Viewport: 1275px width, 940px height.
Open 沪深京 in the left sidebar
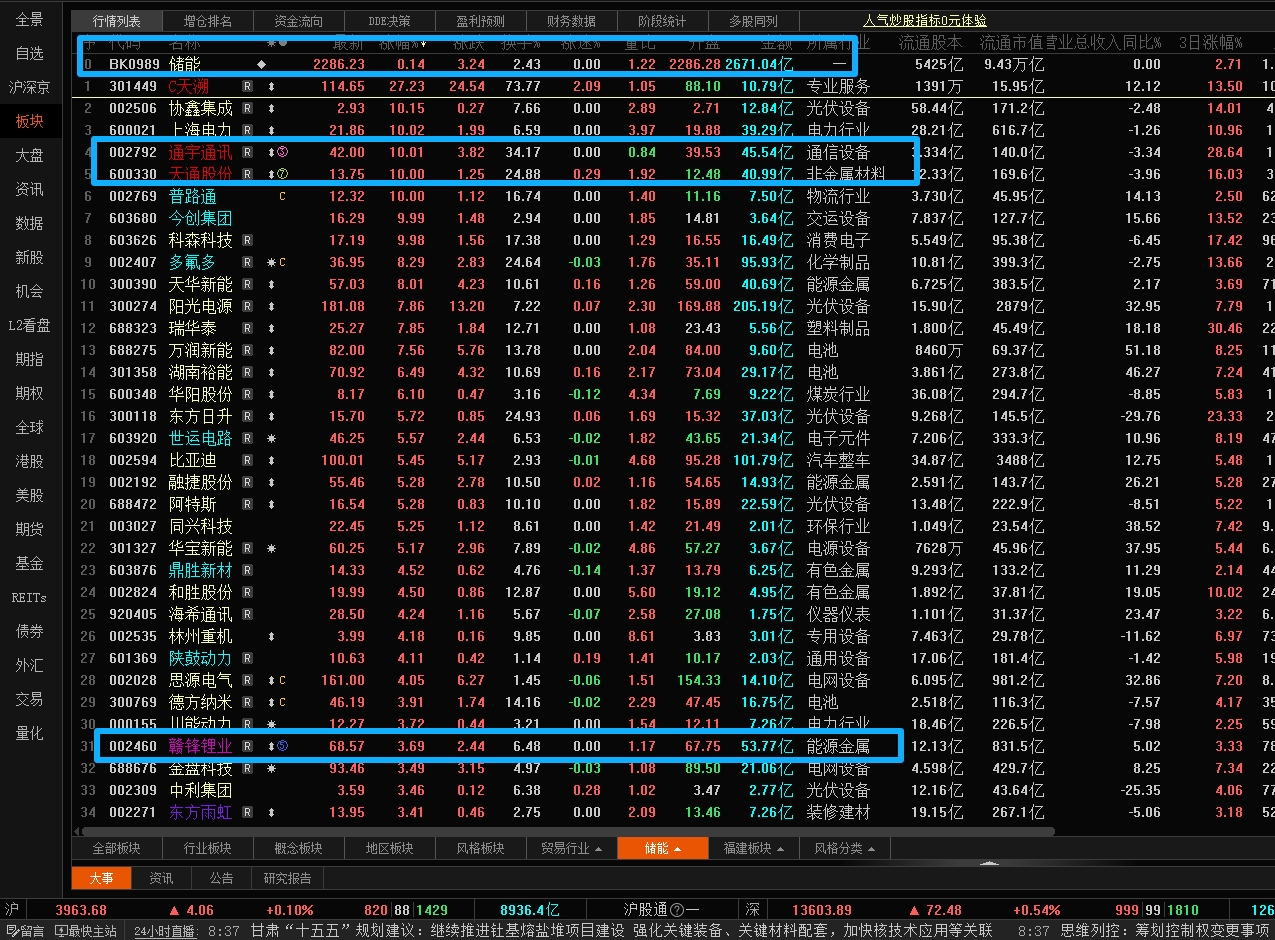point(29,87)
